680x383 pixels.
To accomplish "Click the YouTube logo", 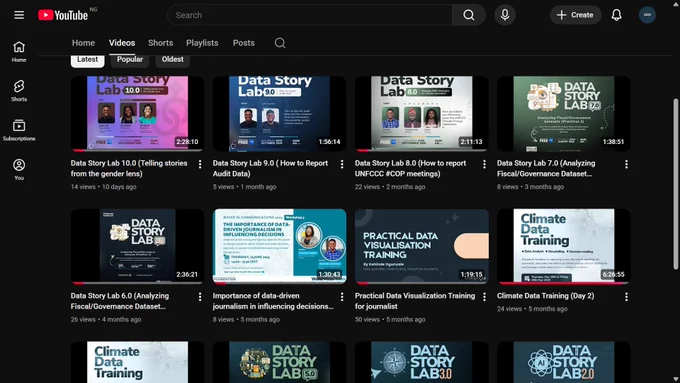I will (63, 15).
